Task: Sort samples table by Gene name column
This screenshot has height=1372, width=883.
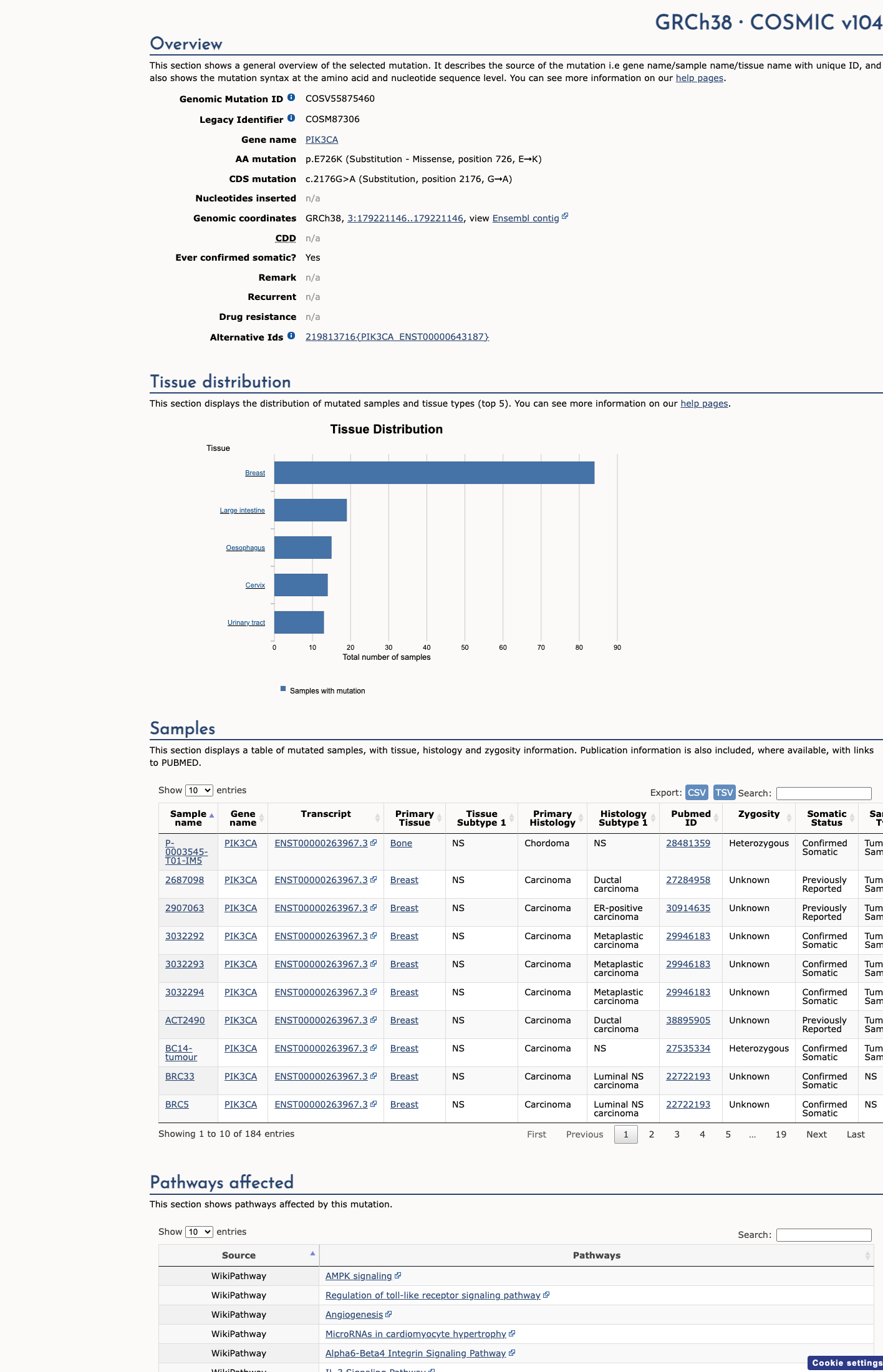Action: coord(243,818)
